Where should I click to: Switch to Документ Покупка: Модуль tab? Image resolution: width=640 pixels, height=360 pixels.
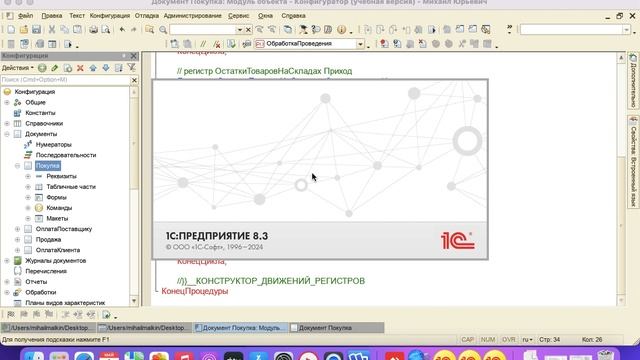coord(240,328)
